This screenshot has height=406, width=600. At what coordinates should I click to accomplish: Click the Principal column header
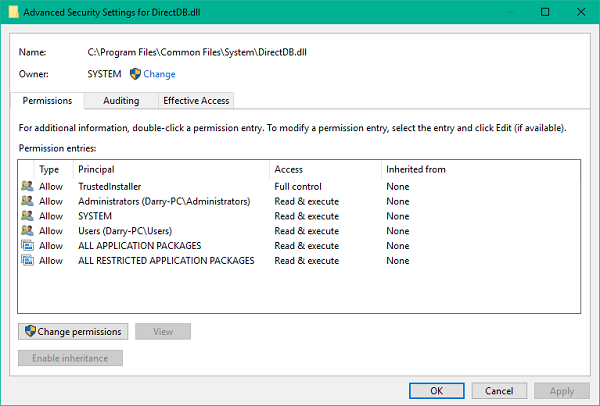click(96, 169)
